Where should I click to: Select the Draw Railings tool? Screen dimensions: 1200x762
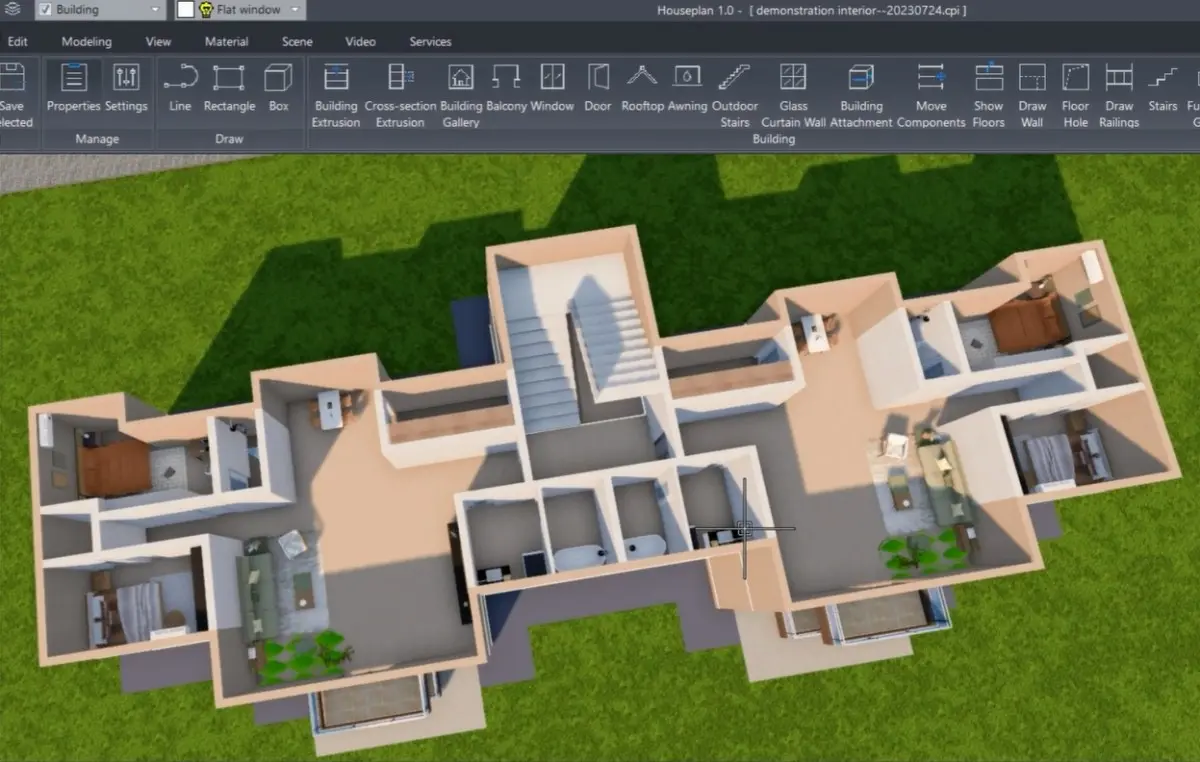1119,95
